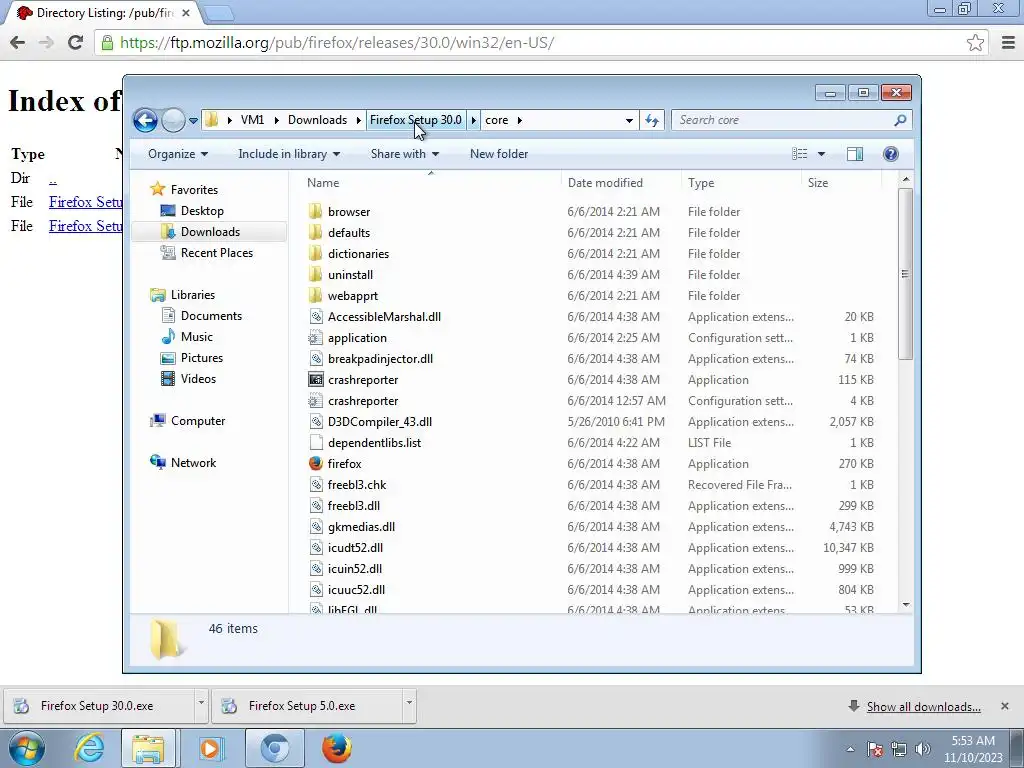Select the defaults folder icon

coord(315,232)
